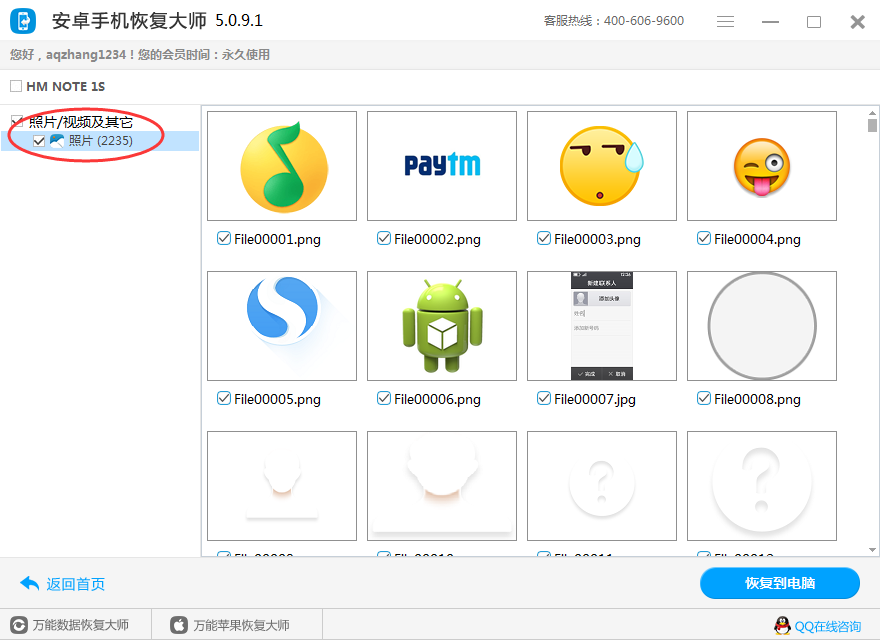Click the scrollbar down arrow in photo grid
This screenshot has width=880, height=640.
pos(872,550)
